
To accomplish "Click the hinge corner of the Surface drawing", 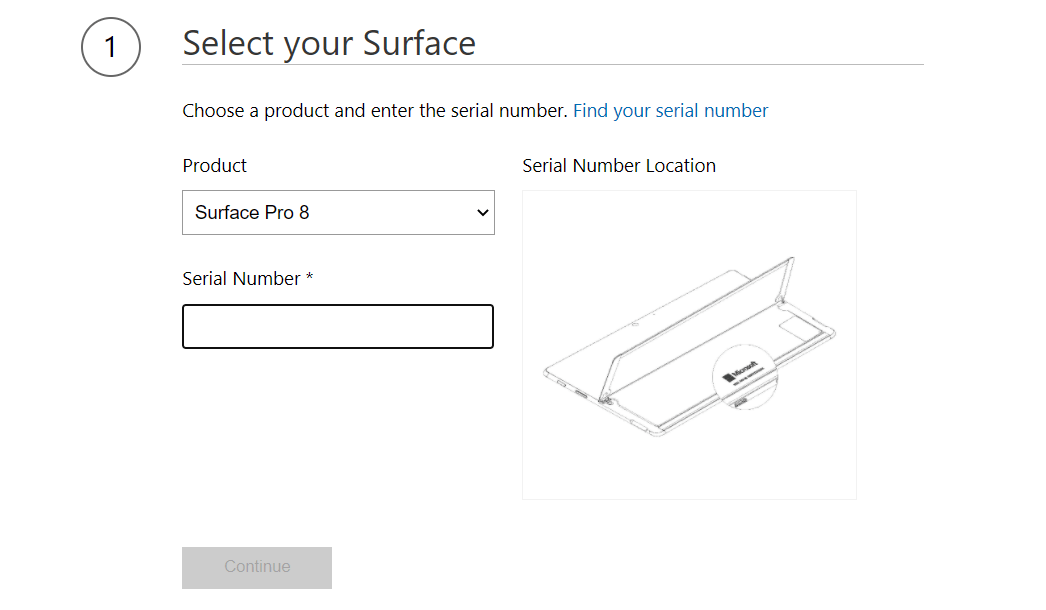I will [604, 397].
